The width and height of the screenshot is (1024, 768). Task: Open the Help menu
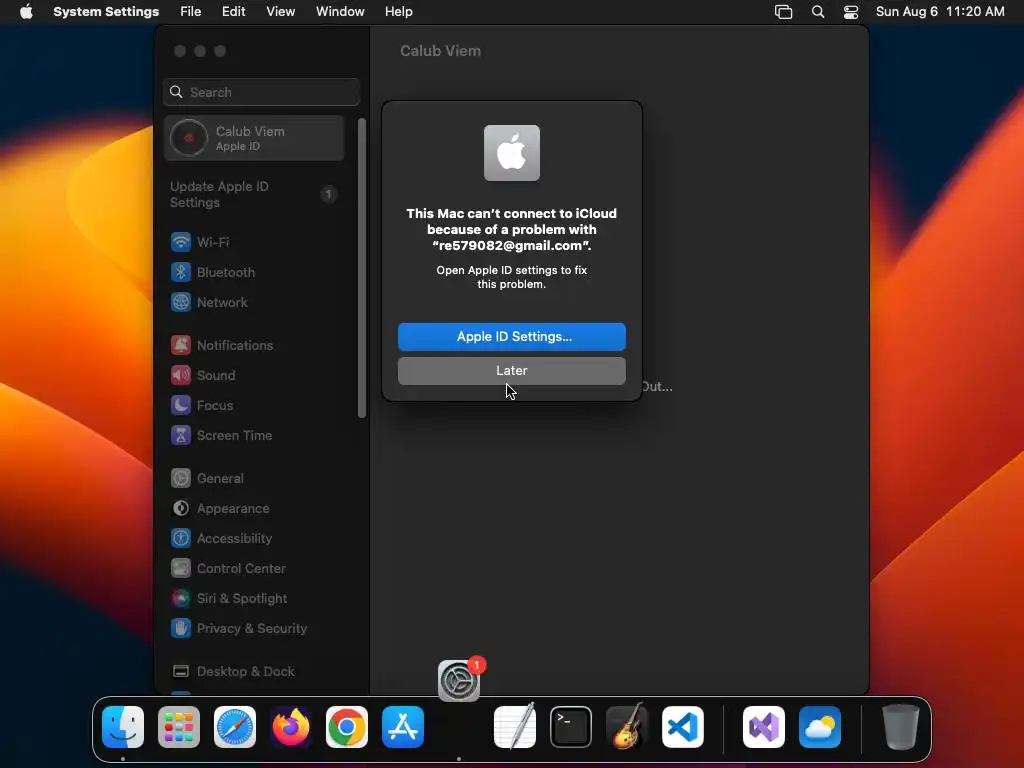coord(398,11)
